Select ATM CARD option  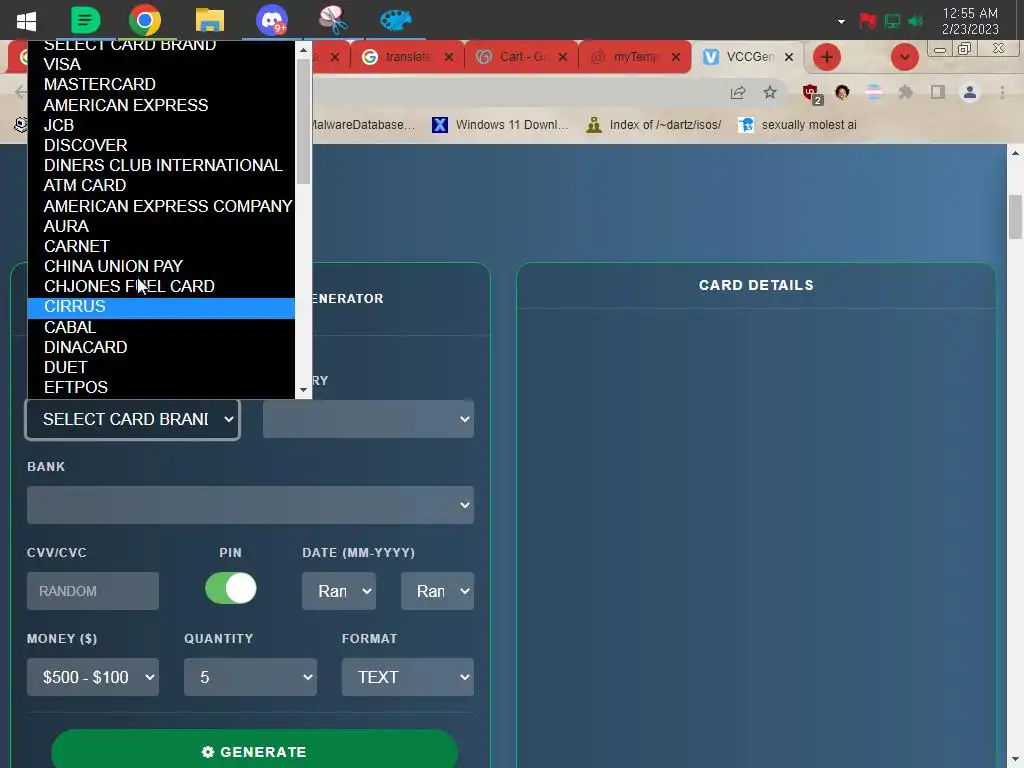(161, 185)
